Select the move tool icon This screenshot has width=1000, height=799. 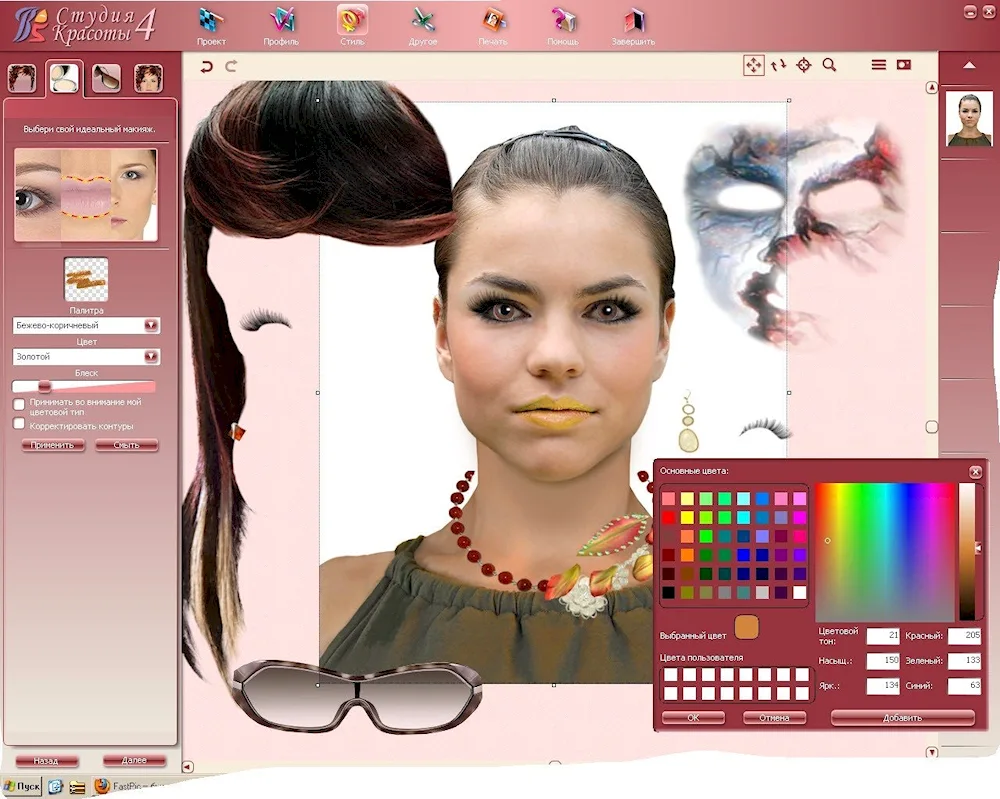pyautogui.click(x=753, y=65)
